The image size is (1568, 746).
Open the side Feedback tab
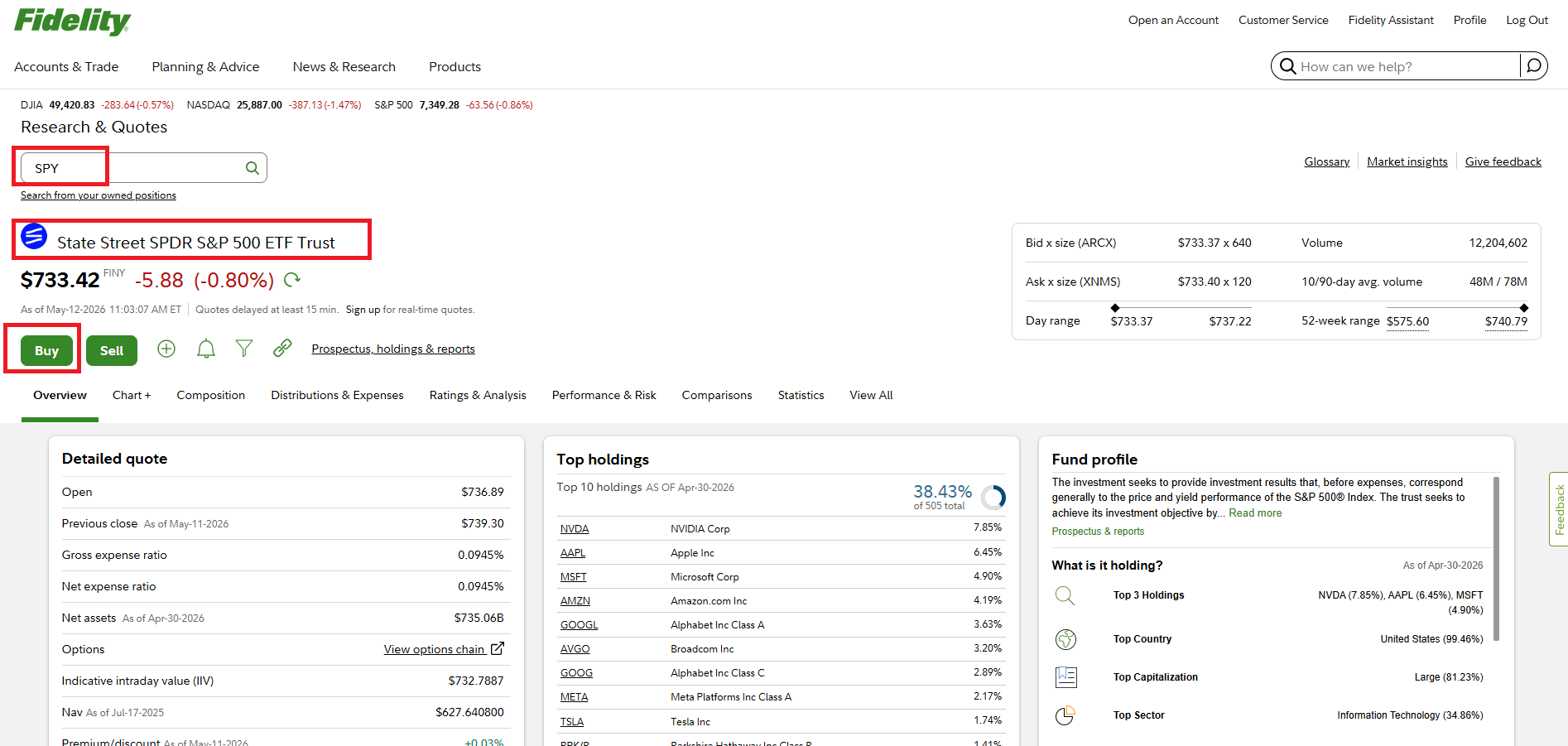1558,509
